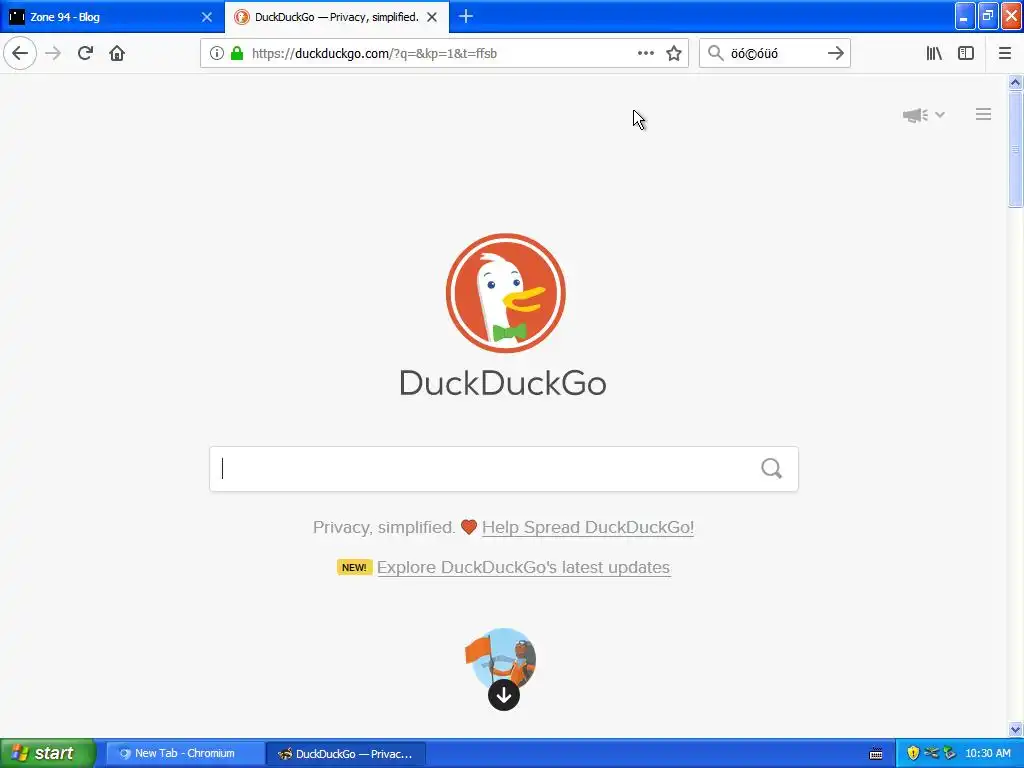The width and height of the screenshot is (1024, 768).
Task: Open Explore DuckDuckGo's latest updates link
Action: pyautogui.click(x=523, y=567)
